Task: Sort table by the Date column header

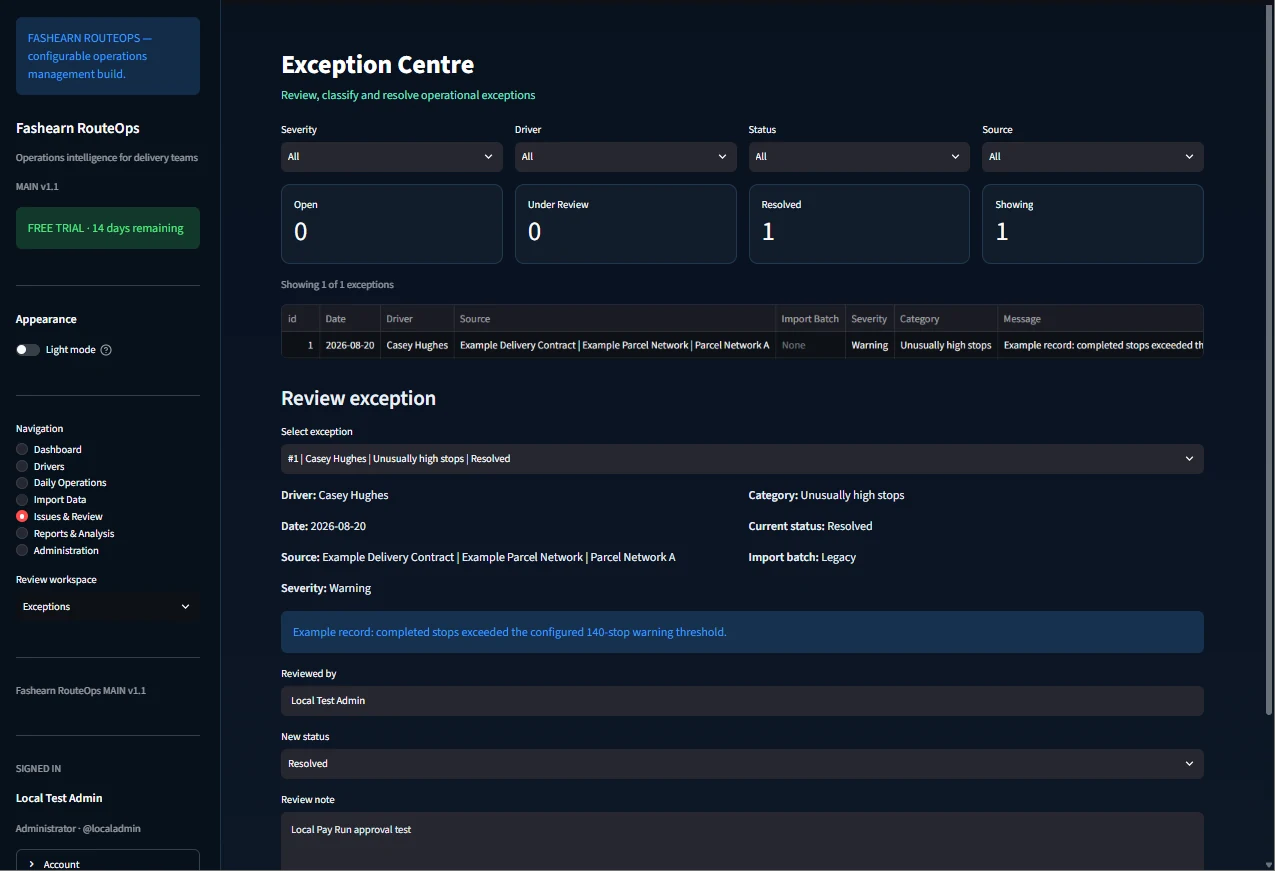Action: 350,319
